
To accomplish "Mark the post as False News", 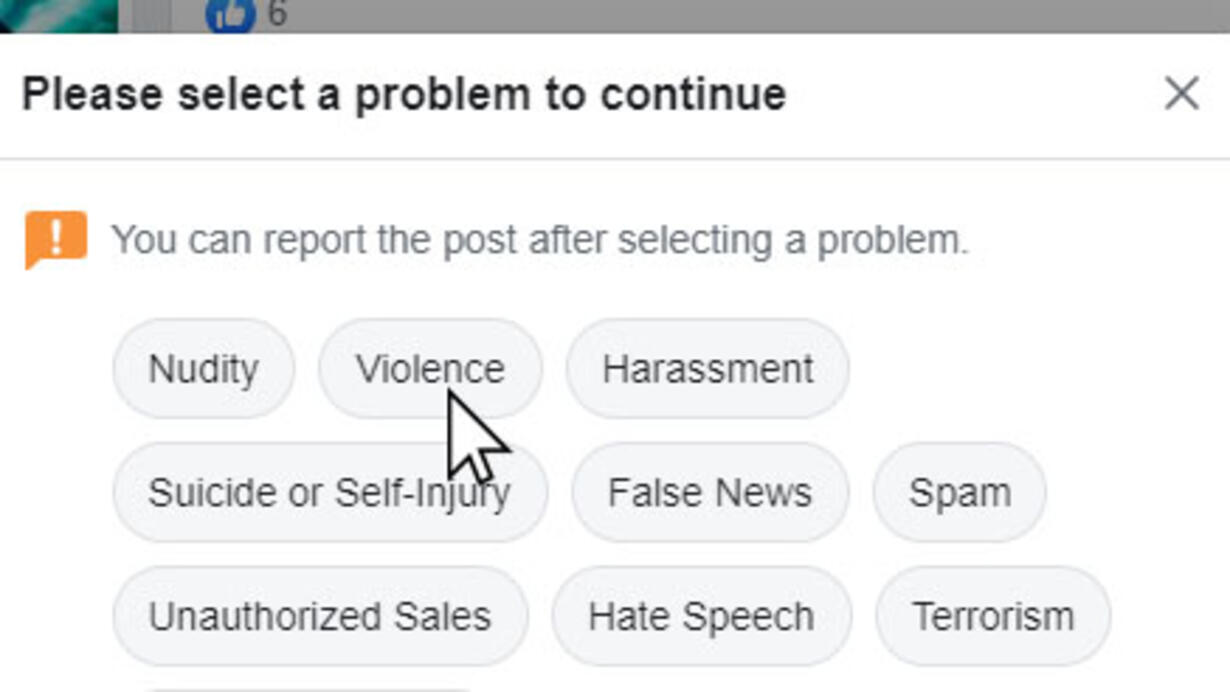I will coord(709,493).
